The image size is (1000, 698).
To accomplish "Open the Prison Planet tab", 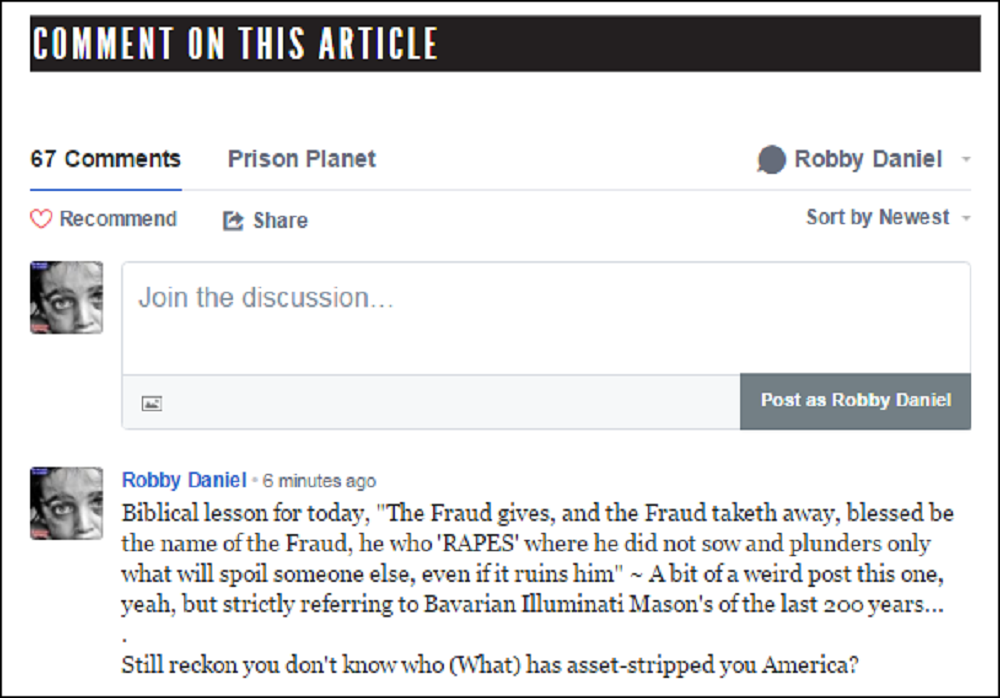I will [x=302, y=159].
